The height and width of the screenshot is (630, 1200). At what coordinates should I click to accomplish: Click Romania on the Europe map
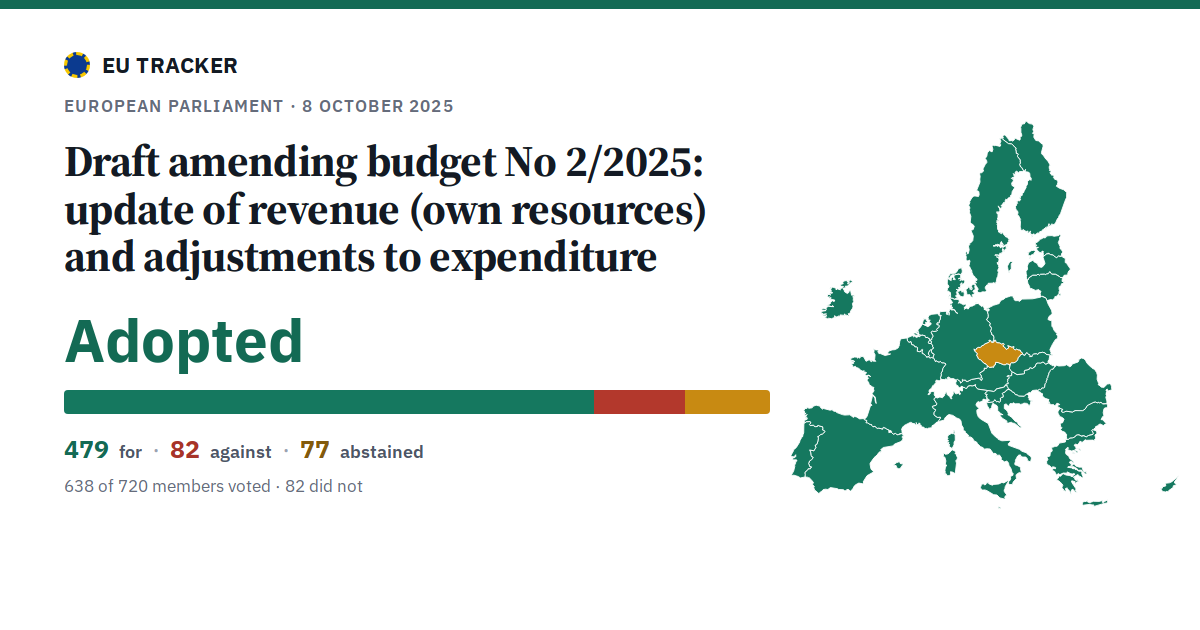(x=1075, y=385)
